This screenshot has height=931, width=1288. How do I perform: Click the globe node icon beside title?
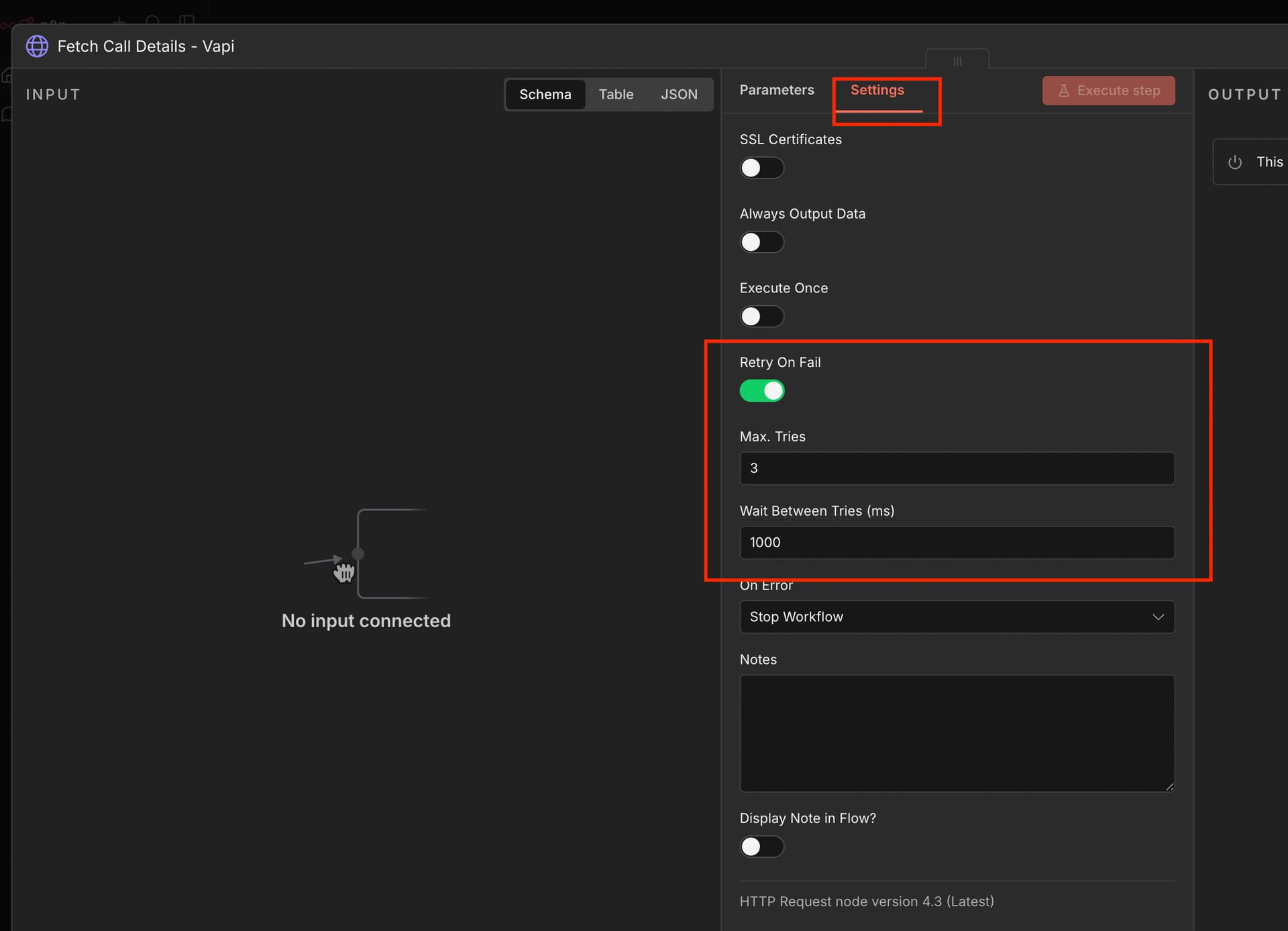(37, 46)
